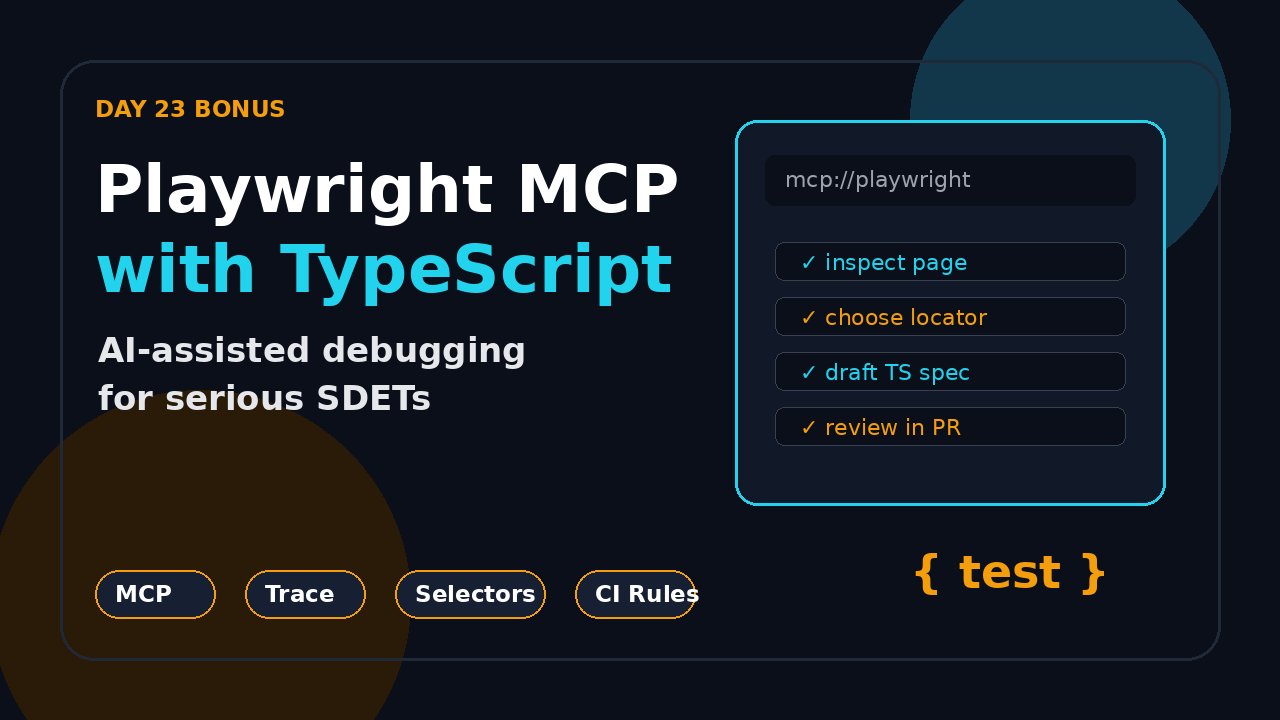1280x720 pixels.
Task: Select the 'review in PR' checklist row
Action: (x=950, y=427)
